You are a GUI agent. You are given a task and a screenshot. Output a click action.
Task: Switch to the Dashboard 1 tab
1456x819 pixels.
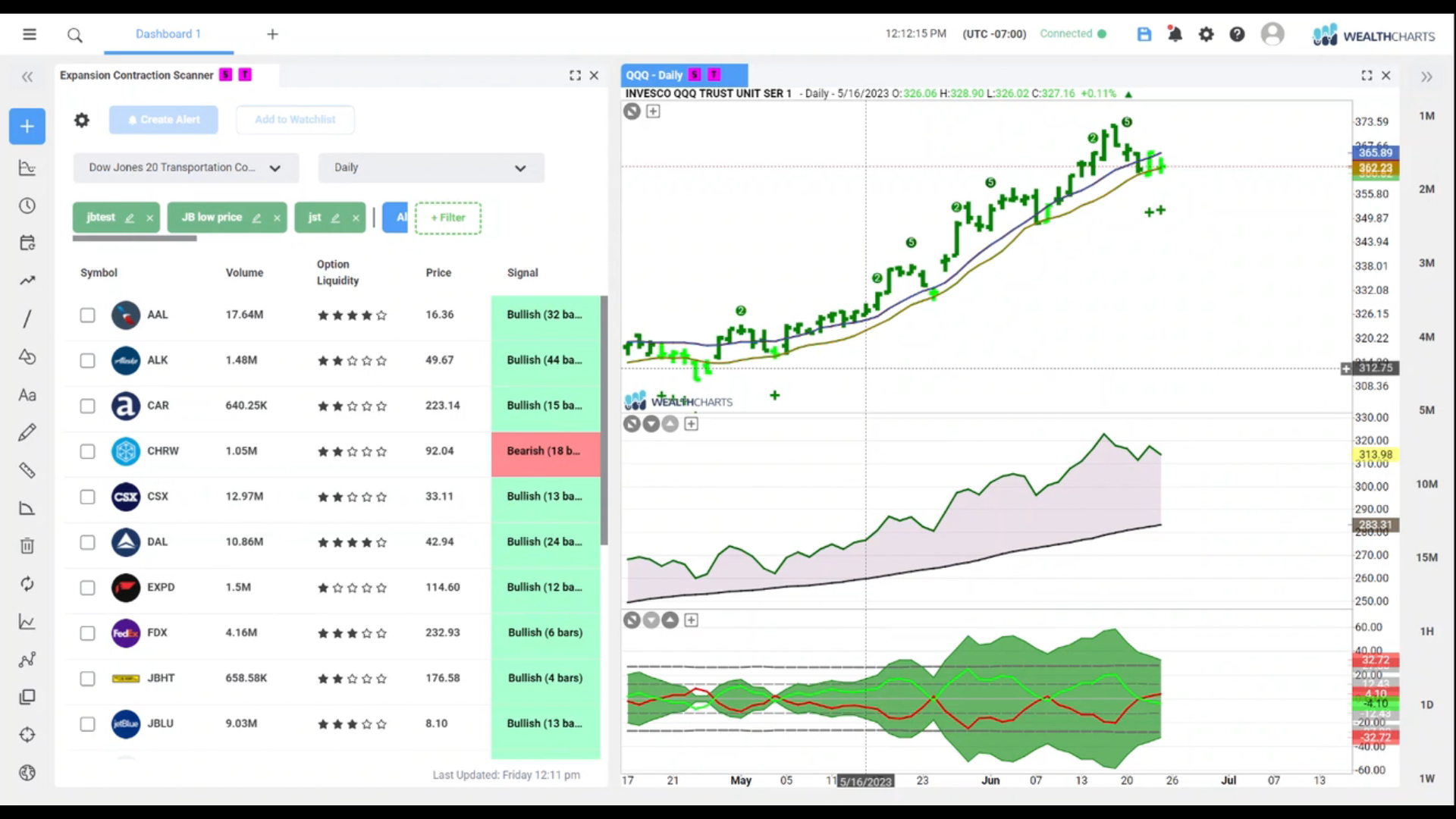(168, 34)
